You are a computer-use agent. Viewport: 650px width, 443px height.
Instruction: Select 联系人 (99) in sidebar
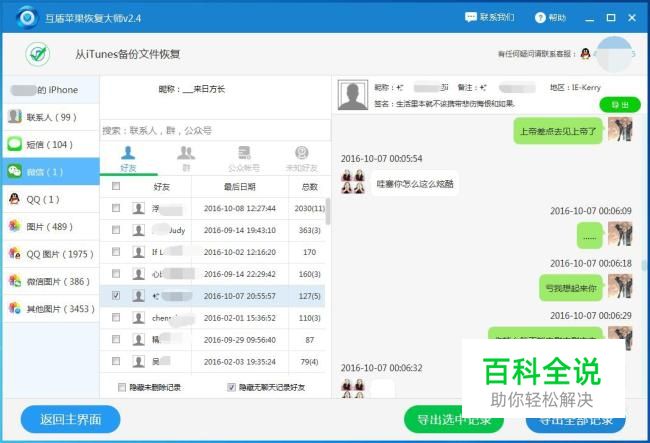point(51,117)
